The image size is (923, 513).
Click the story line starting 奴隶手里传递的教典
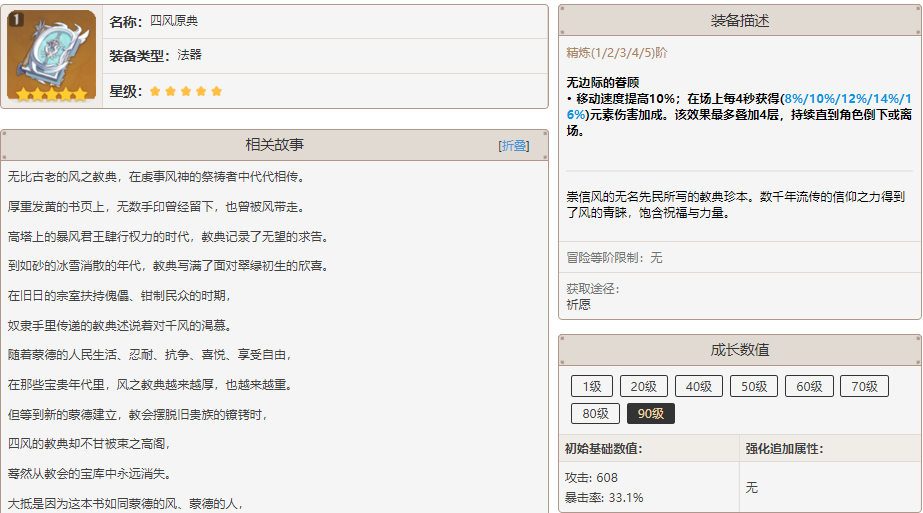pos(120,326)
